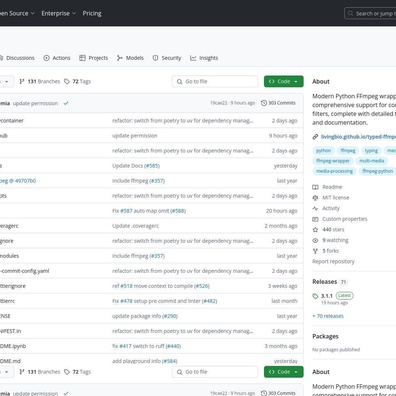Open the fix #417 switch to ruff commit
The image size is (396, 396).
tap(146, 346)
